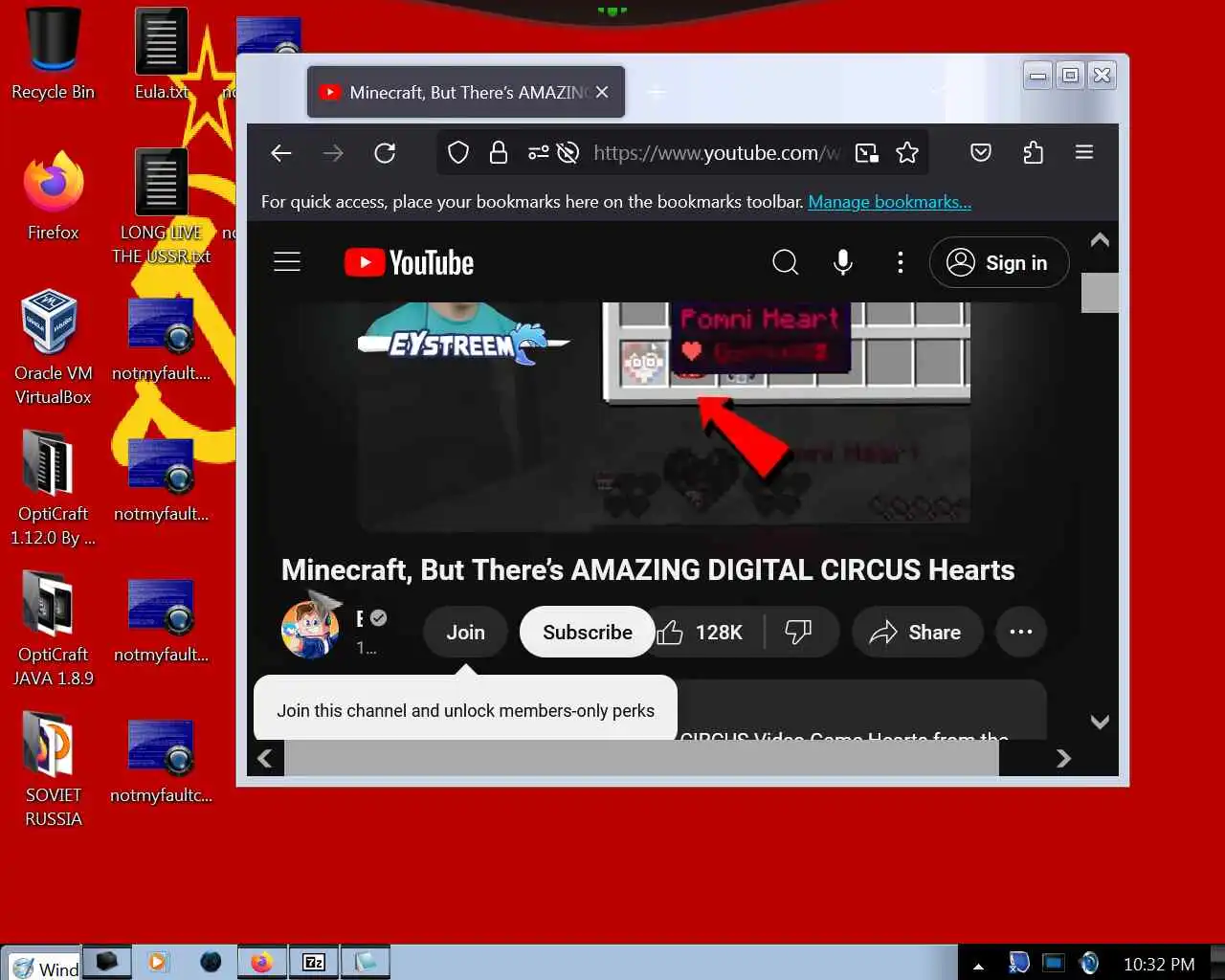Click the network tray icon
This screenshot has width=1225, height=980.
pos(1053,963)
